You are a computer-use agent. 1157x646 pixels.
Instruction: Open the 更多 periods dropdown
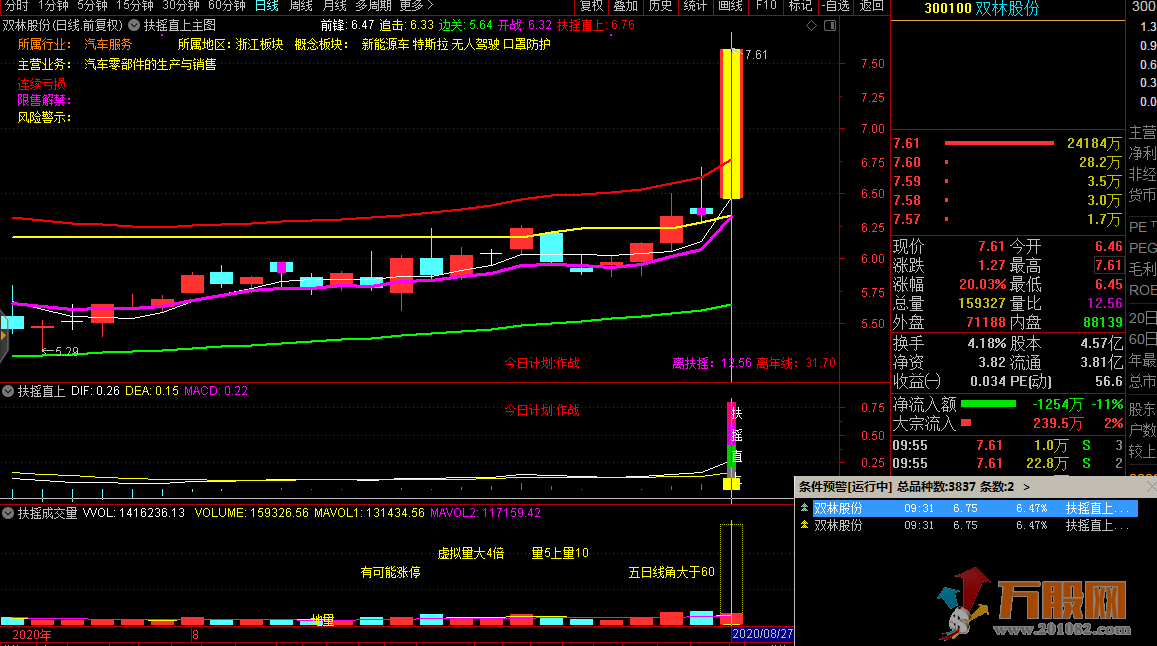click(416, 6)
